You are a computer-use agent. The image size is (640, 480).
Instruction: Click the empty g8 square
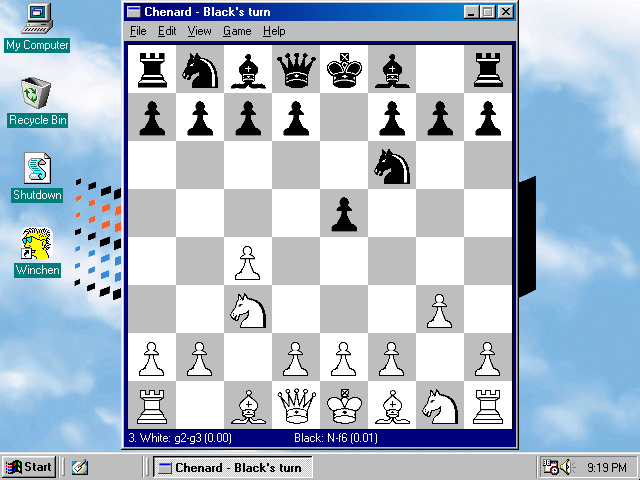point(440,70)
